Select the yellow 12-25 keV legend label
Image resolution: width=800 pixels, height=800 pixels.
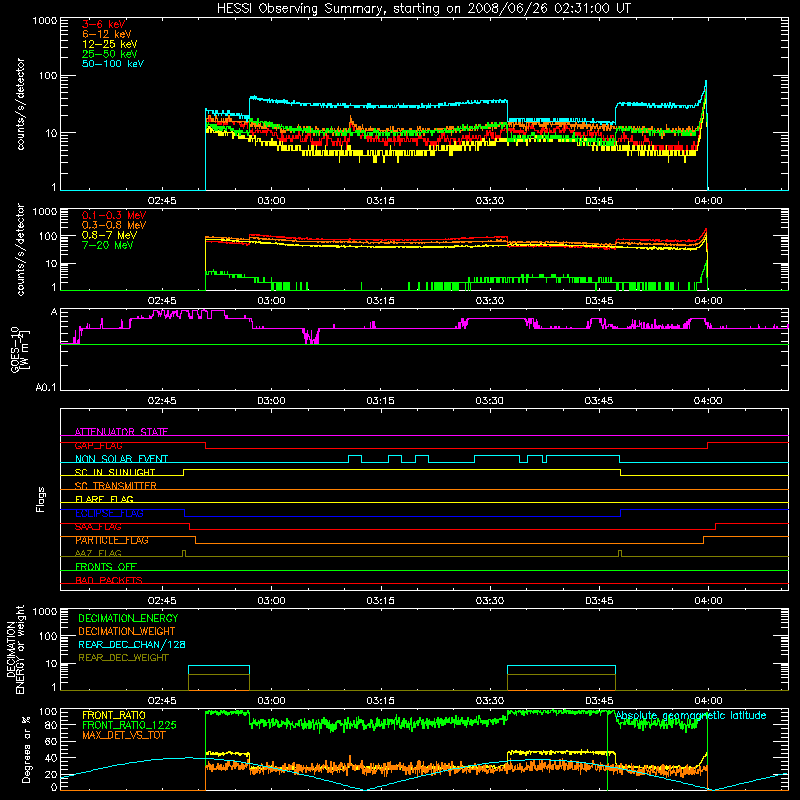pyautogui.click(x=110, y=44)
